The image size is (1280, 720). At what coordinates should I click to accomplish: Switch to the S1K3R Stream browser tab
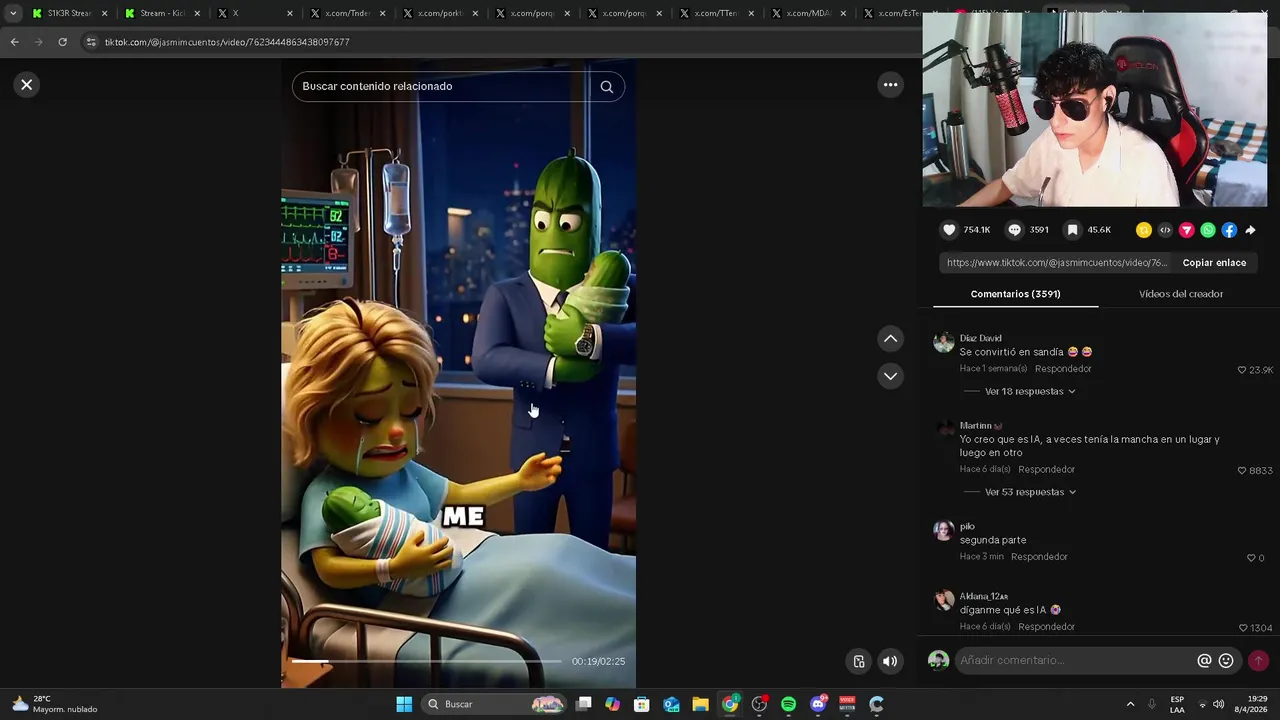tap(68, 13)
